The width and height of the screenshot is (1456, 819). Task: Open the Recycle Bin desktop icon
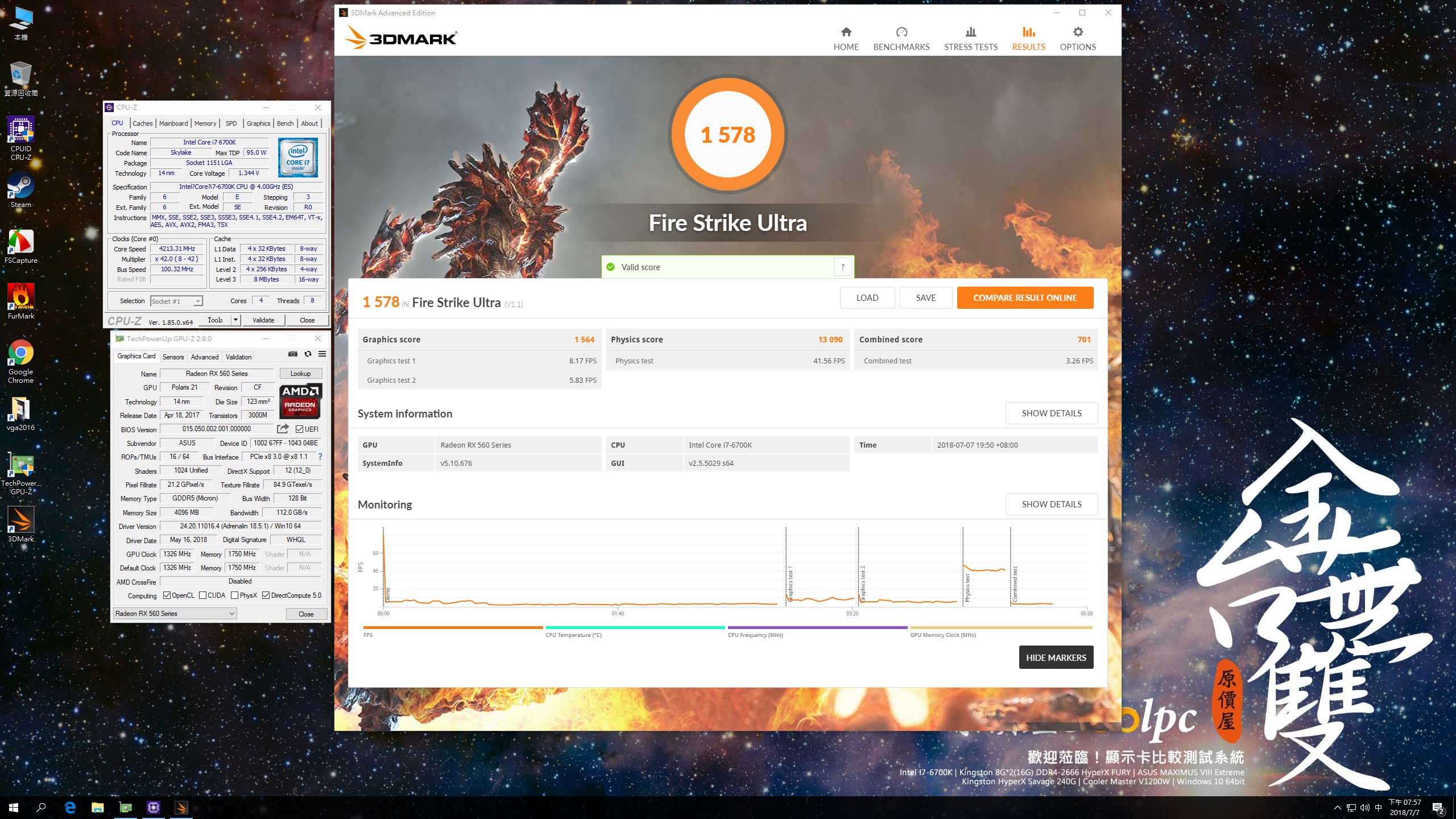point(21,78)
